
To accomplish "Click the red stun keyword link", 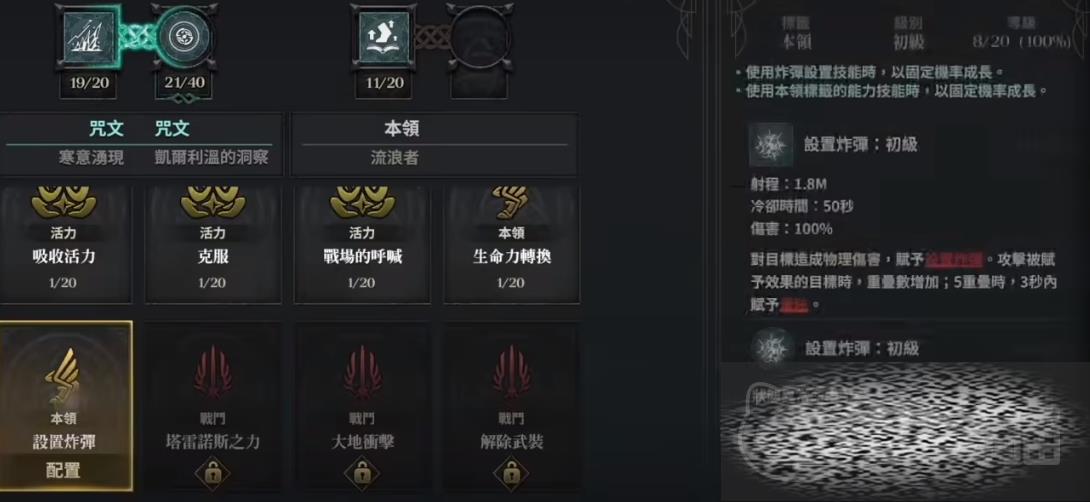I will pos(795,305).
